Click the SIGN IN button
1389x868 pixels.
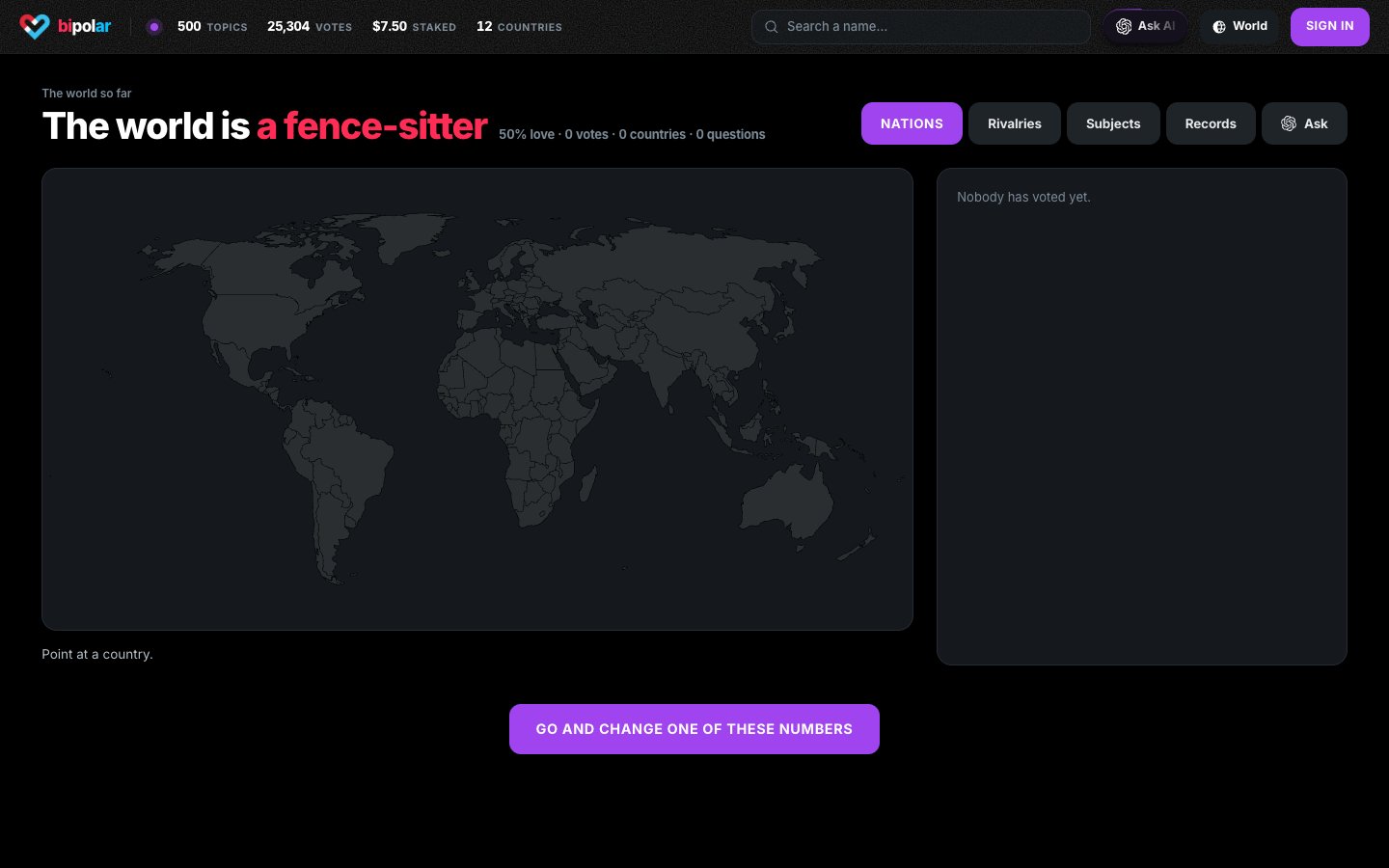[1329, 27]
